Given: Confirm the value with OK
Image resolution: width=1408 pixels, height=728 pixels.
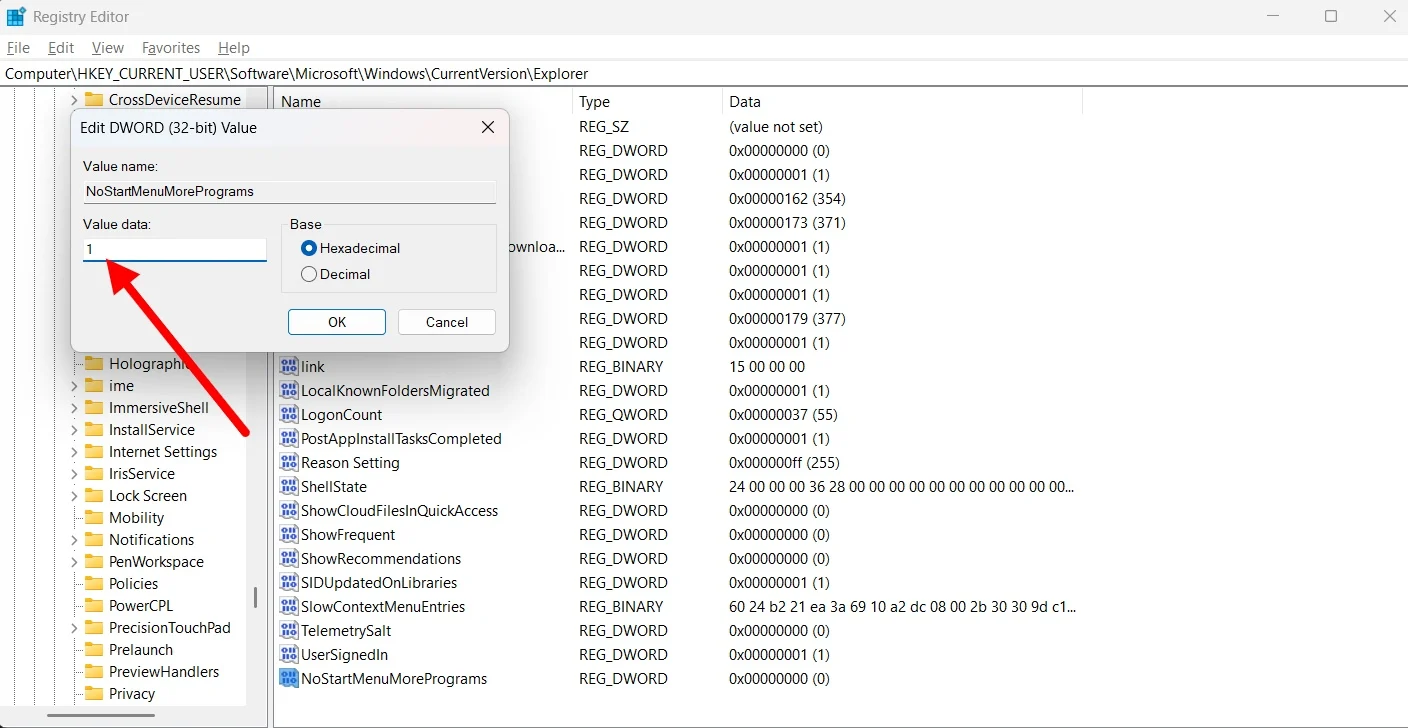Looking at the screenshot, I should click(337, 322).
